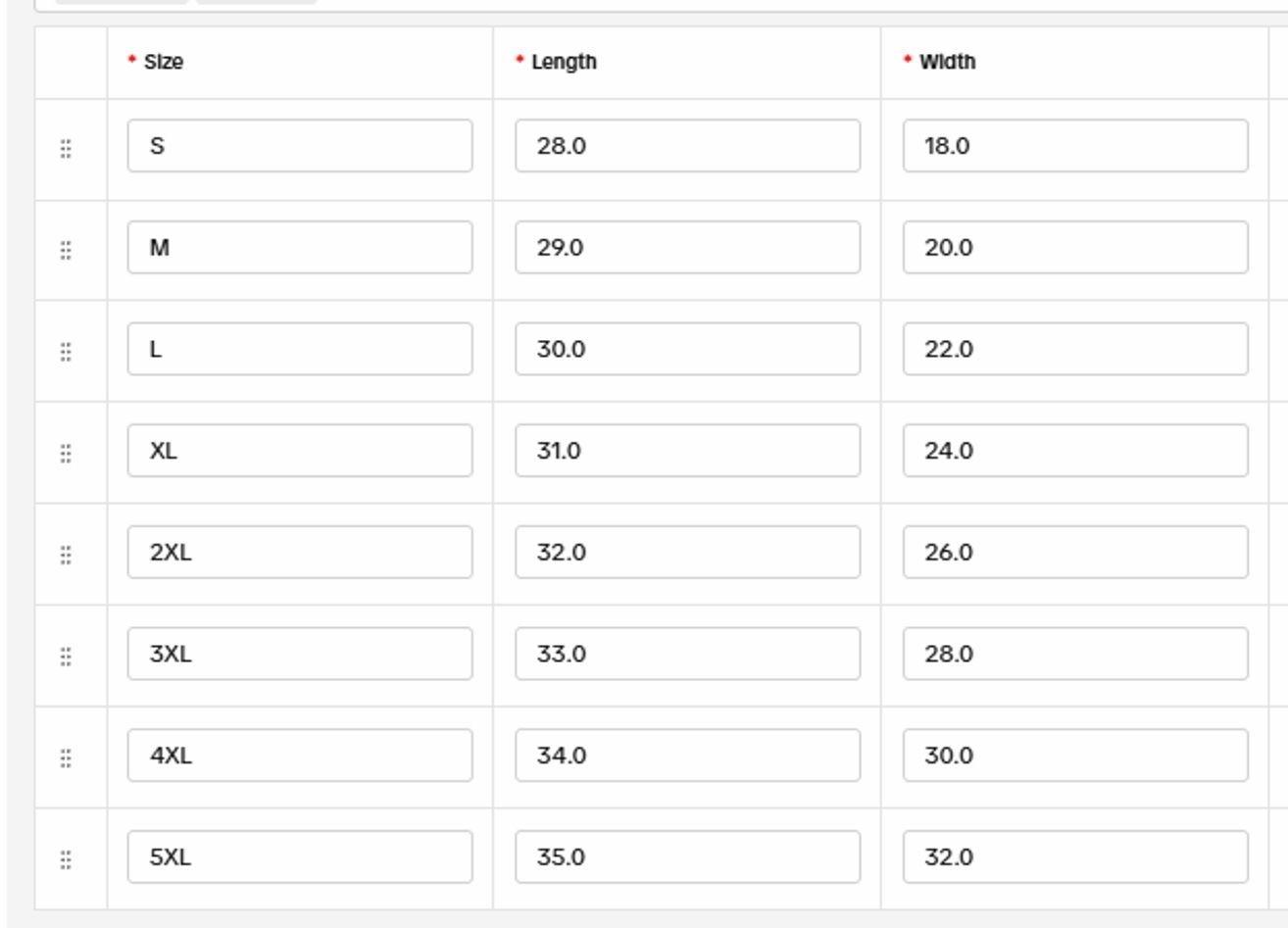Screen dimensions: 1288x928
Task: Click the drag handle for the S row
Action: click(66, 149)
